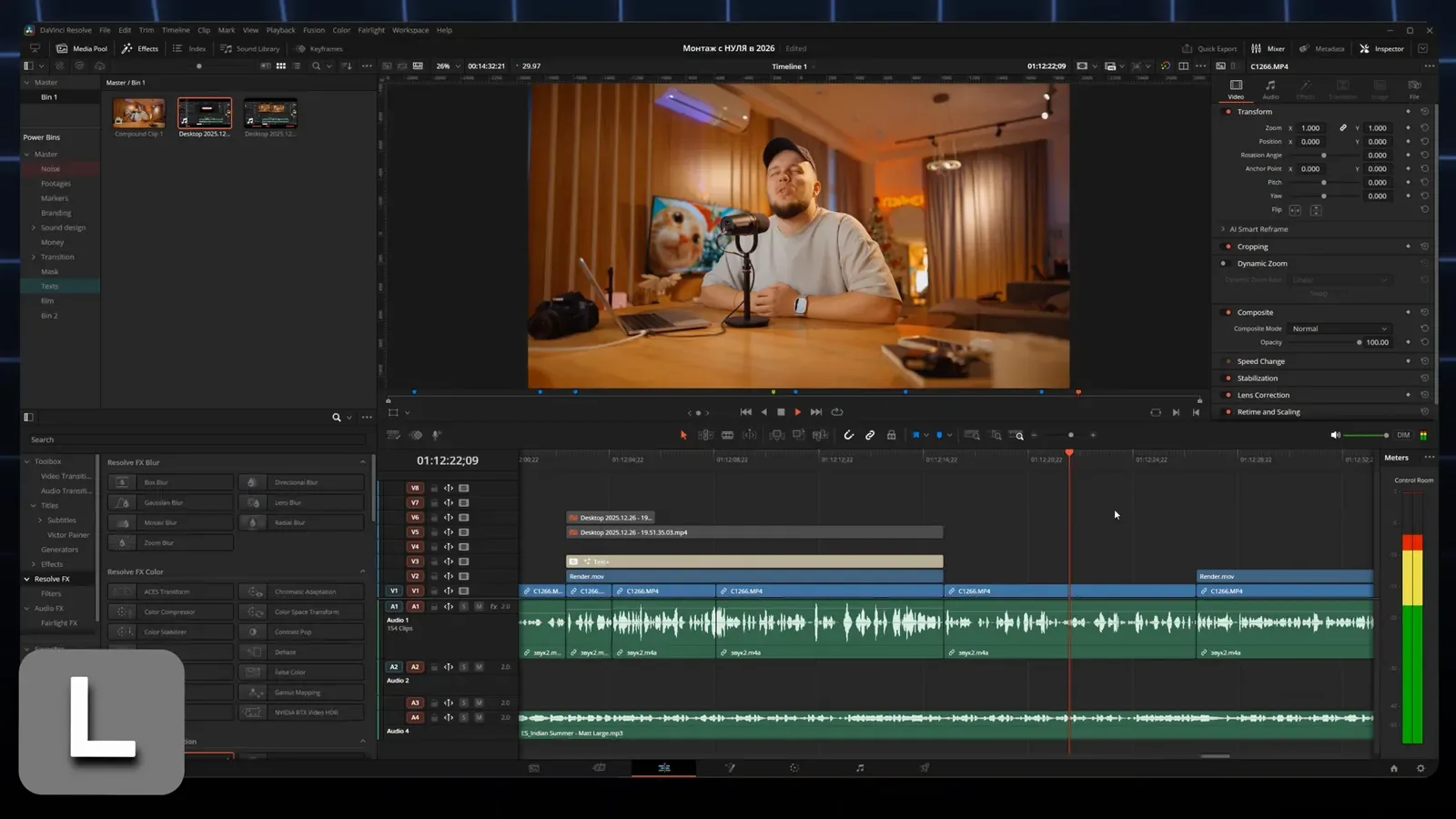Open the viewer zoom 26% dropdown
The width and height of the screenshot is (1456, 819).
(448, 66)
